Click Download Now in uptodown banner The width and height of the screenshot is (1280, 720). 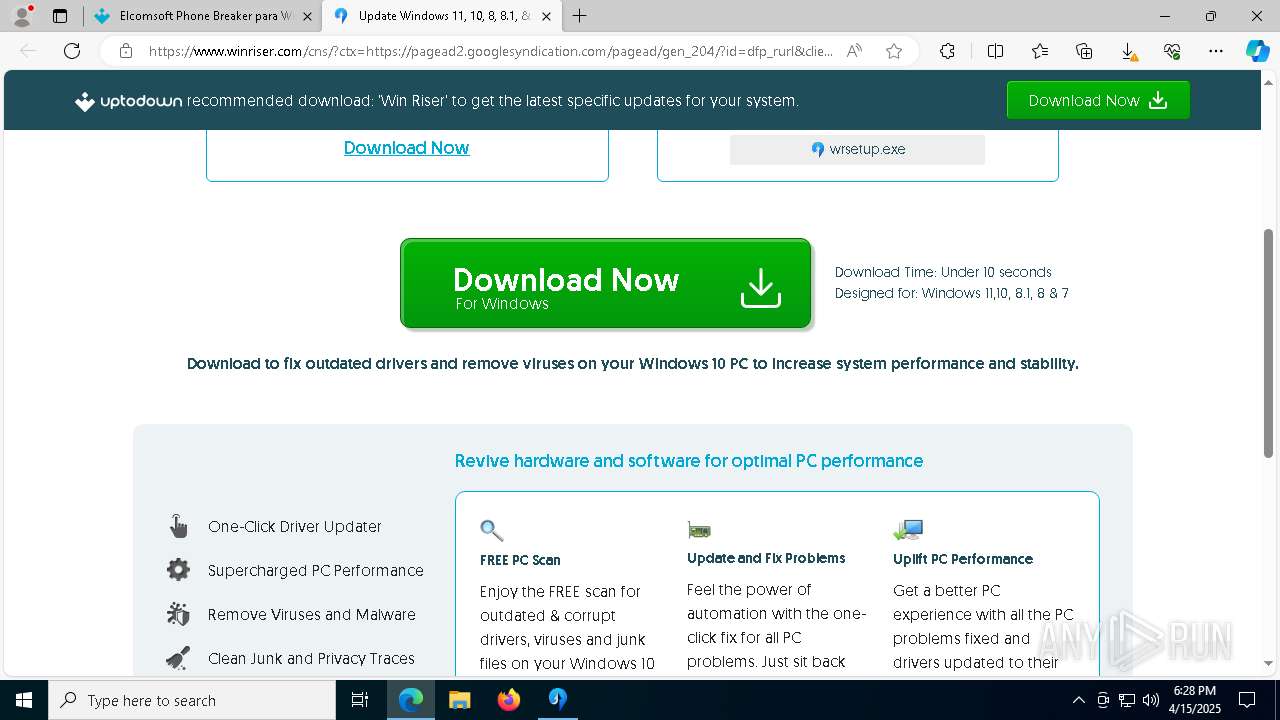tap(1098, 100)
